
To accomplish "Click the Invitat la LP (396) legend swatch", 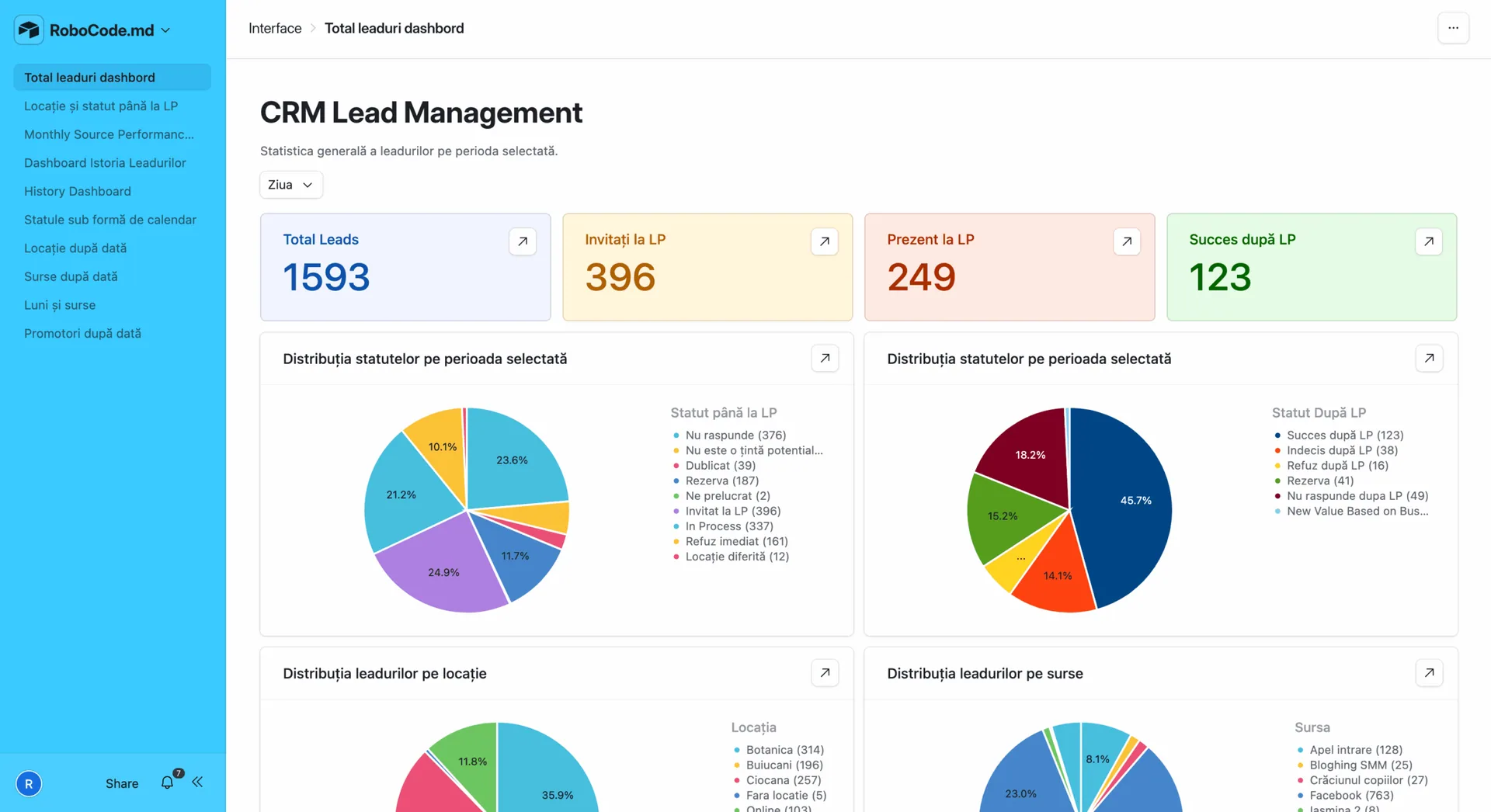I will tap(676, 512).
